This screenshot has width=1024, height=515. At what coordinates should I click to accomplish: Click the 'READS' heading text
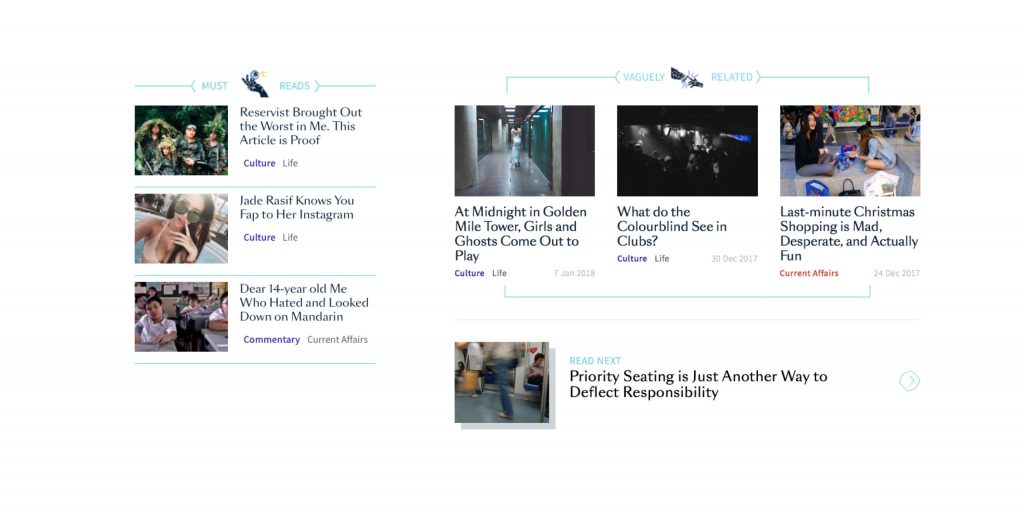[x=295, y=86]
